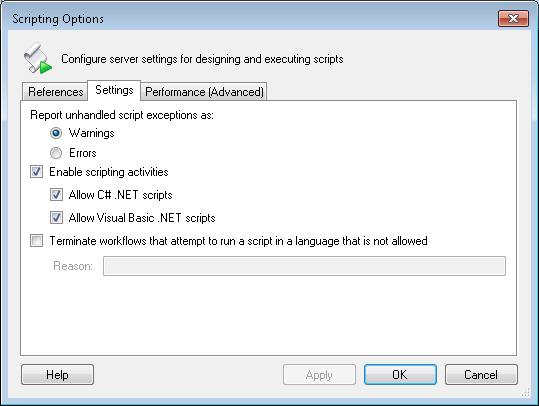Switch to the References tab
The image size is (539, 406).
click(x=55, y=92)
